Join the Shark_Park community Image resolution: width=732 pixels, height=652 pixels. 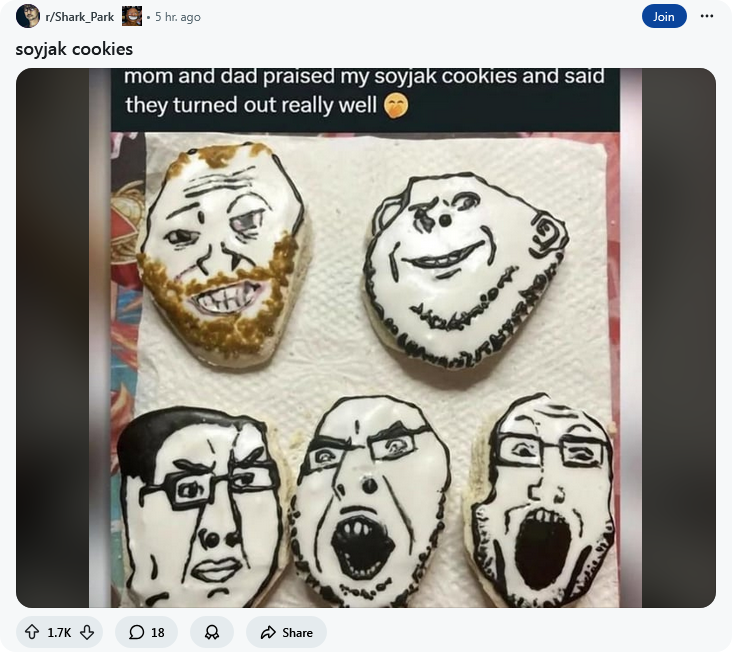664,16
